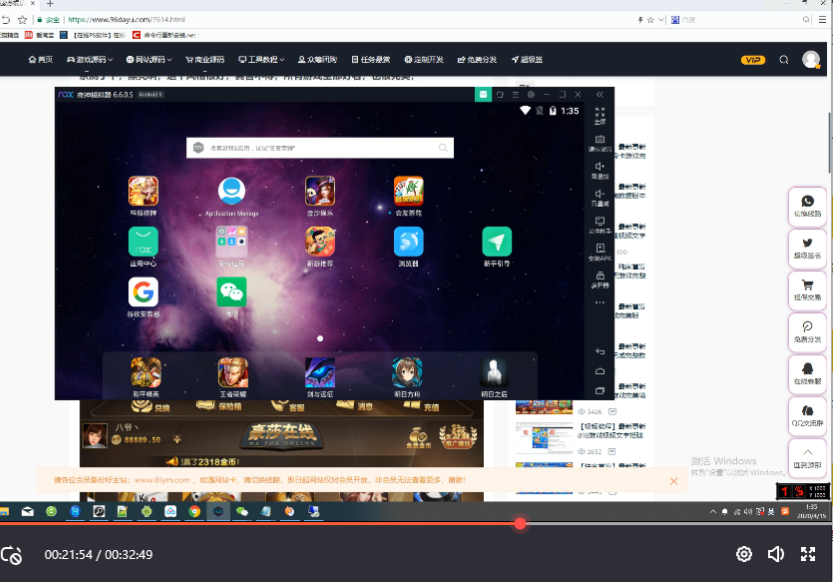Open the system apps folder in Nox
This screenshot has height=582, width=834.
tap(231, 242)
